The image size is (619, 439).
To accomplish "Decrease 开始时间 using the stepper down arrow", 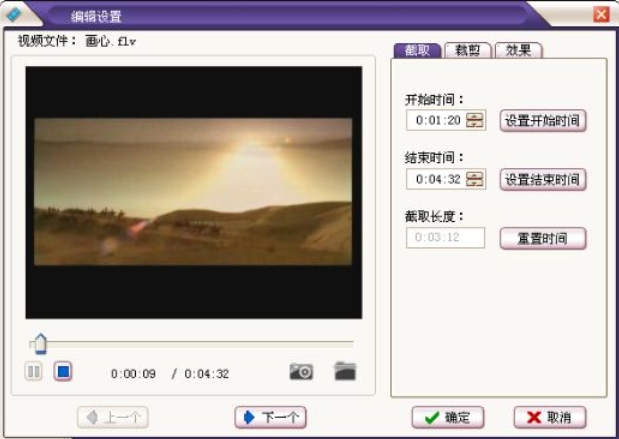I will 475,124.
